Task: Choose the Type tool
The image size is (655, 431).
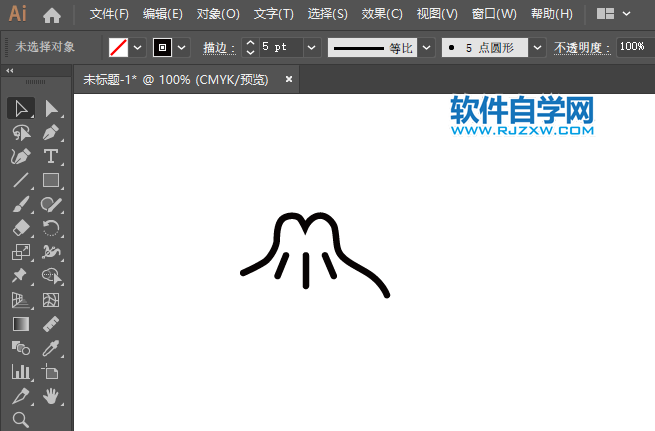Action: click(51, 157)
